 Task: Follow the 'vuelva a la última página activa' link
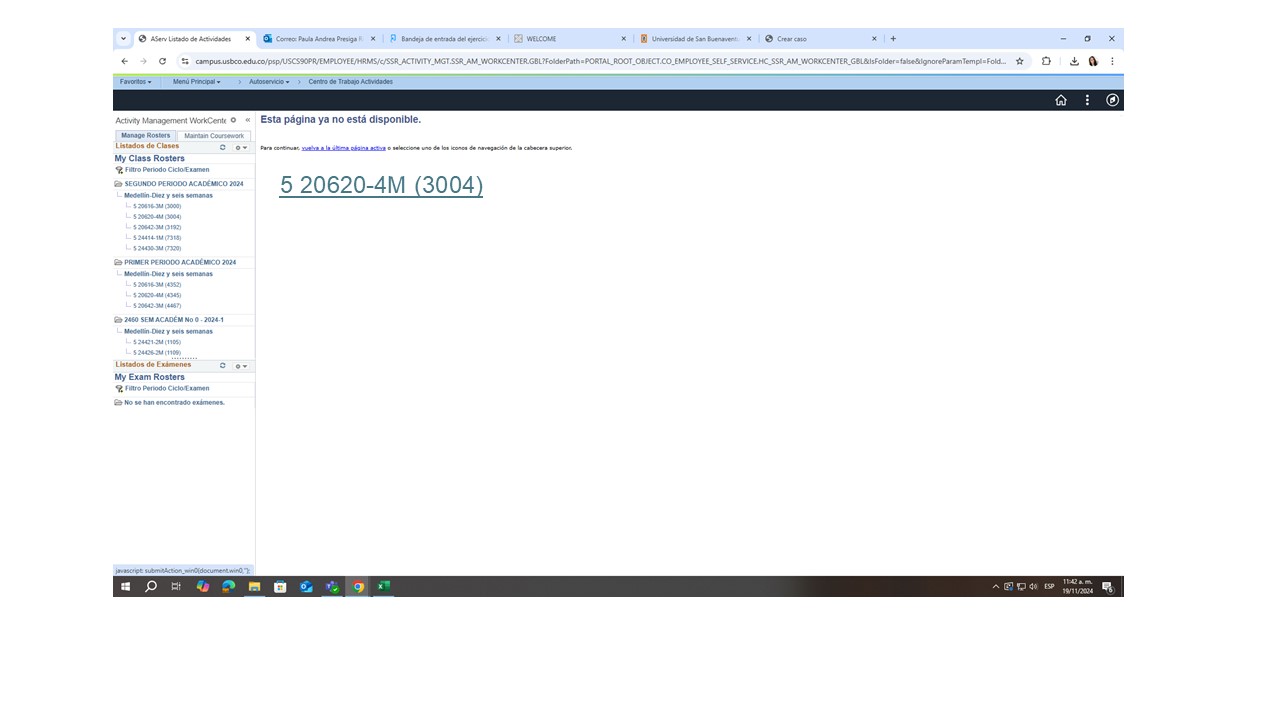click(x=343, y=148)
